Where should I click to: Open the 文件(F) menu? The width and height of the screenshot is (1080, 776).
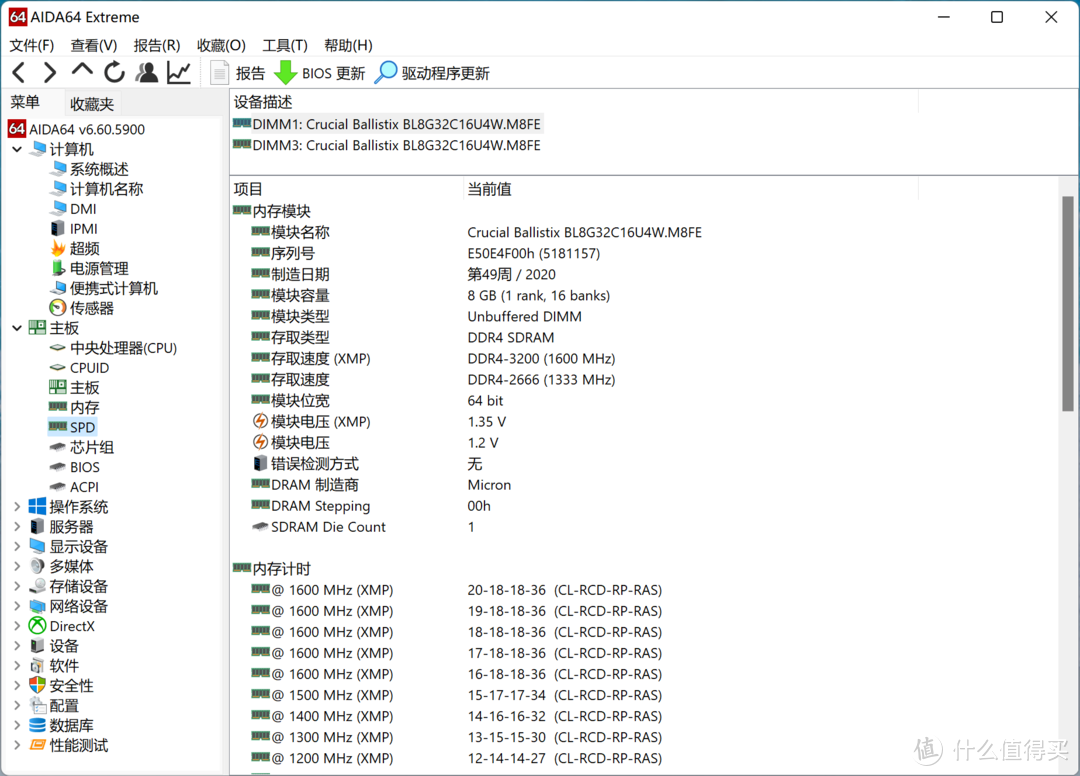[x=32, y=45]
